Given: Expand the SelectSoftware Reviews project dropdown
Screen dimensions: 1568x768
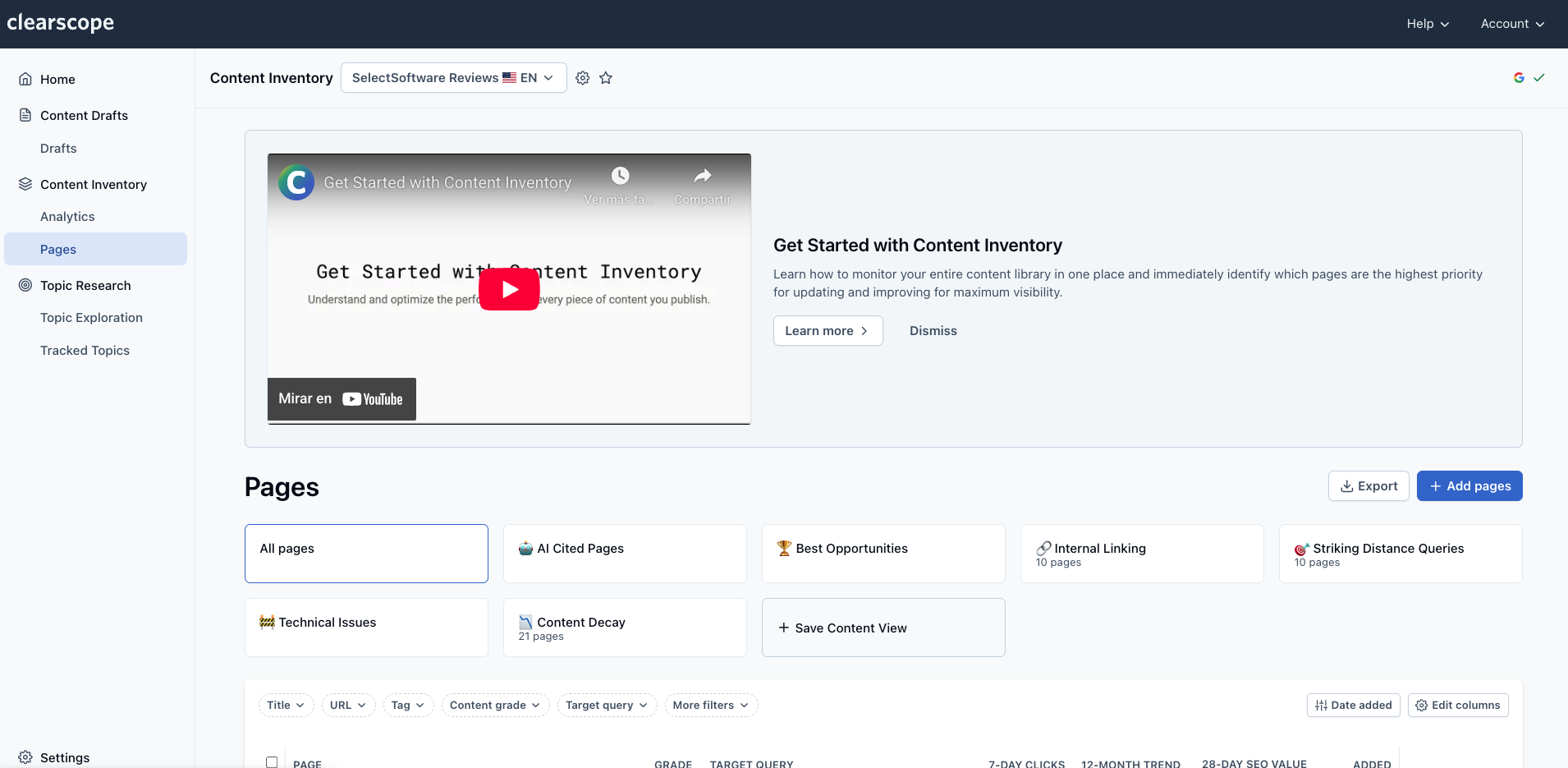Looking at the screenshot, I should [x=452, y=77].
